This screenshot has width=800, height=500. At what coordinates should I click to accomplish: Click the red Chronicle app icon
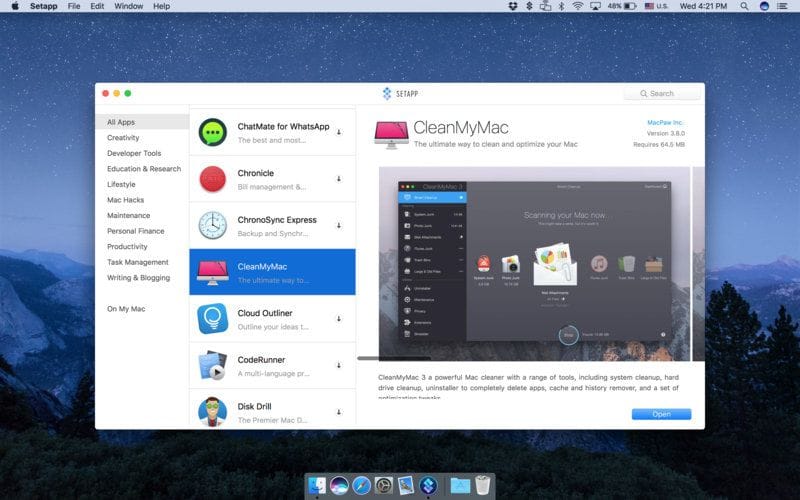click(x=212, y=179)
